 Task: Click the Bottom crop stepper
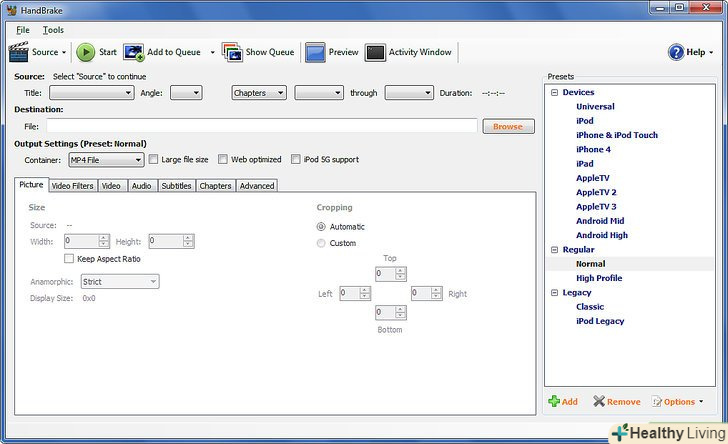point(391,313)
